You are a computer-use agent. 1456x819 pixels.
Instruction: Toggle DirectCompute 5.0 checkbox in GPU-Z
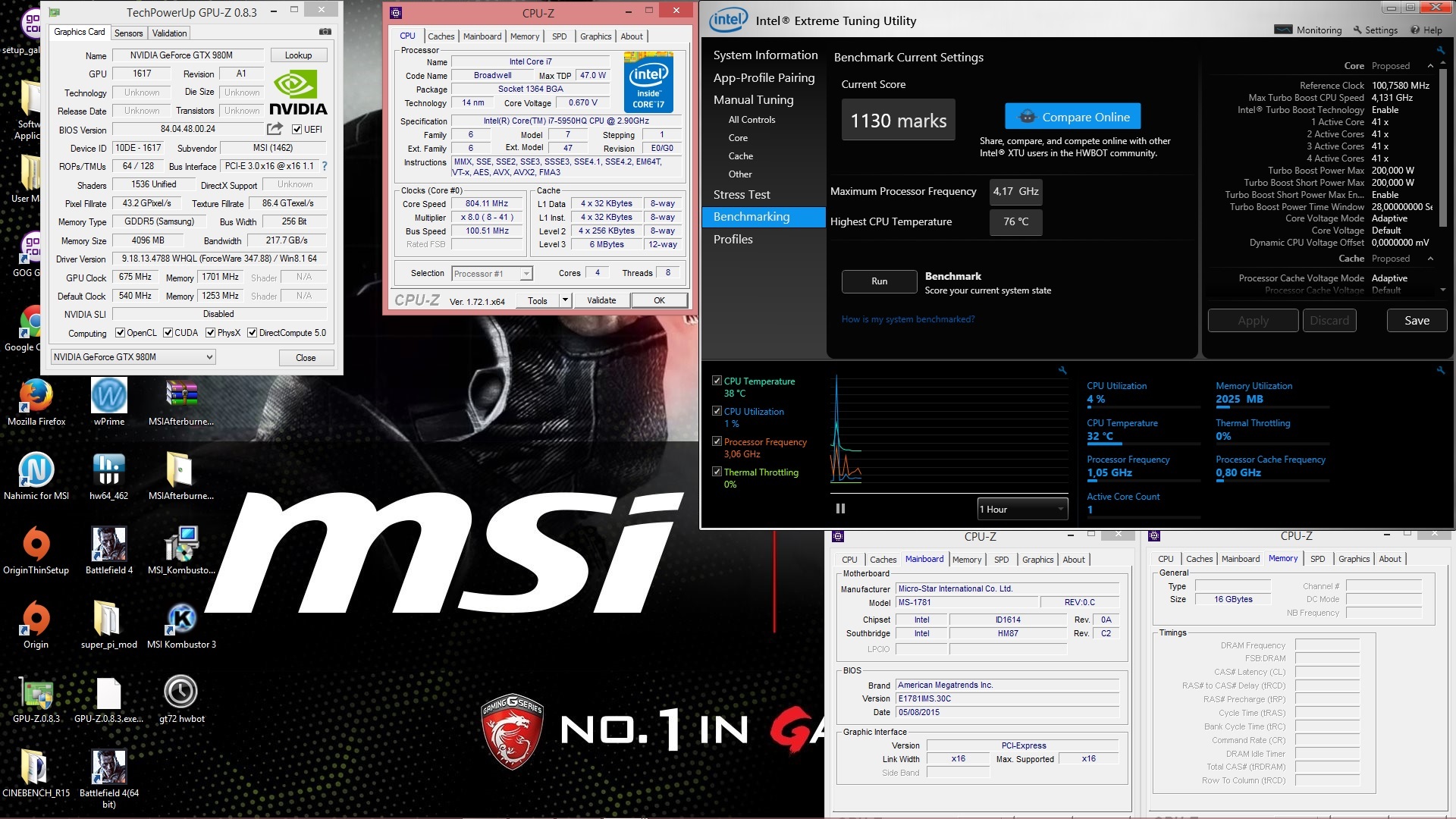point(252,333)
